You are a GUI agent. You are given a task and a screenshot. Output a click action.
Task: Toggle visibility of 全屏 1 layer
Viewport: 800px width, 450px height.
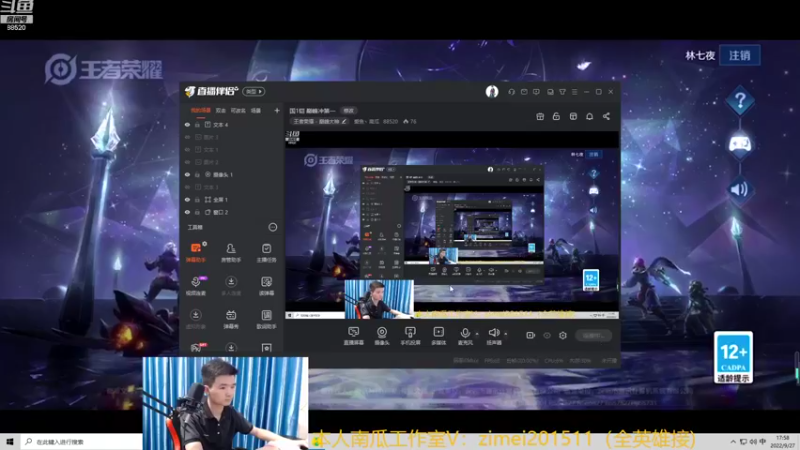point(187,199)
